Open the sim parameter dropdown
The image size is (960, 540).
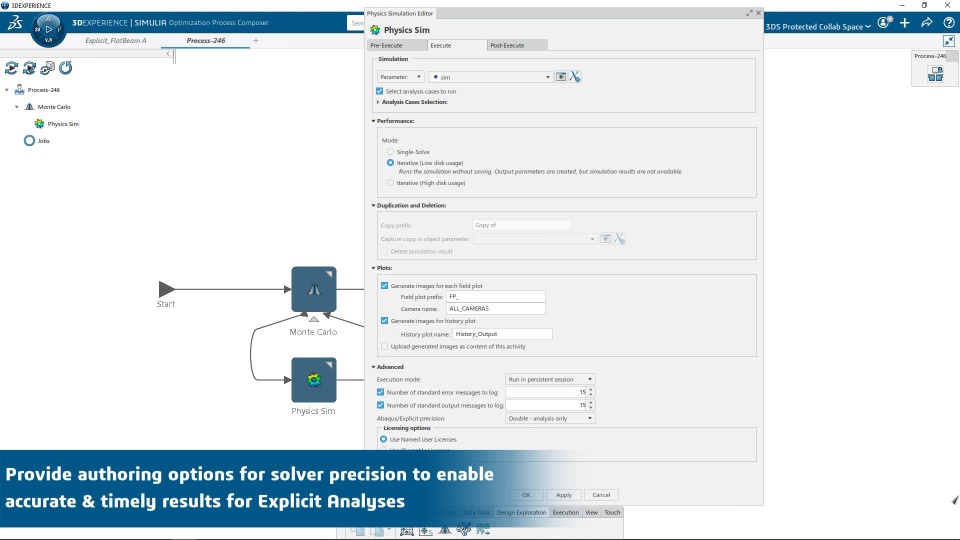[490, 77]
